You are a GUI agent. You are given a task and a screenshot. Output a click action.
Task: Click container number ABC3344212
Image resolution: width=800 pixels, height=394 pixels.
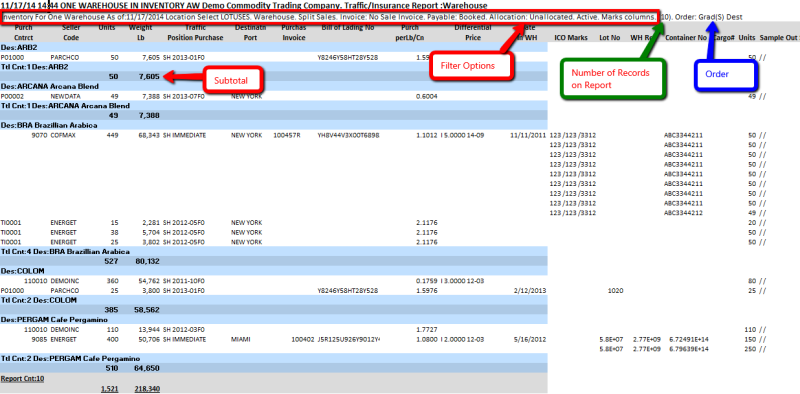(684, 212)
